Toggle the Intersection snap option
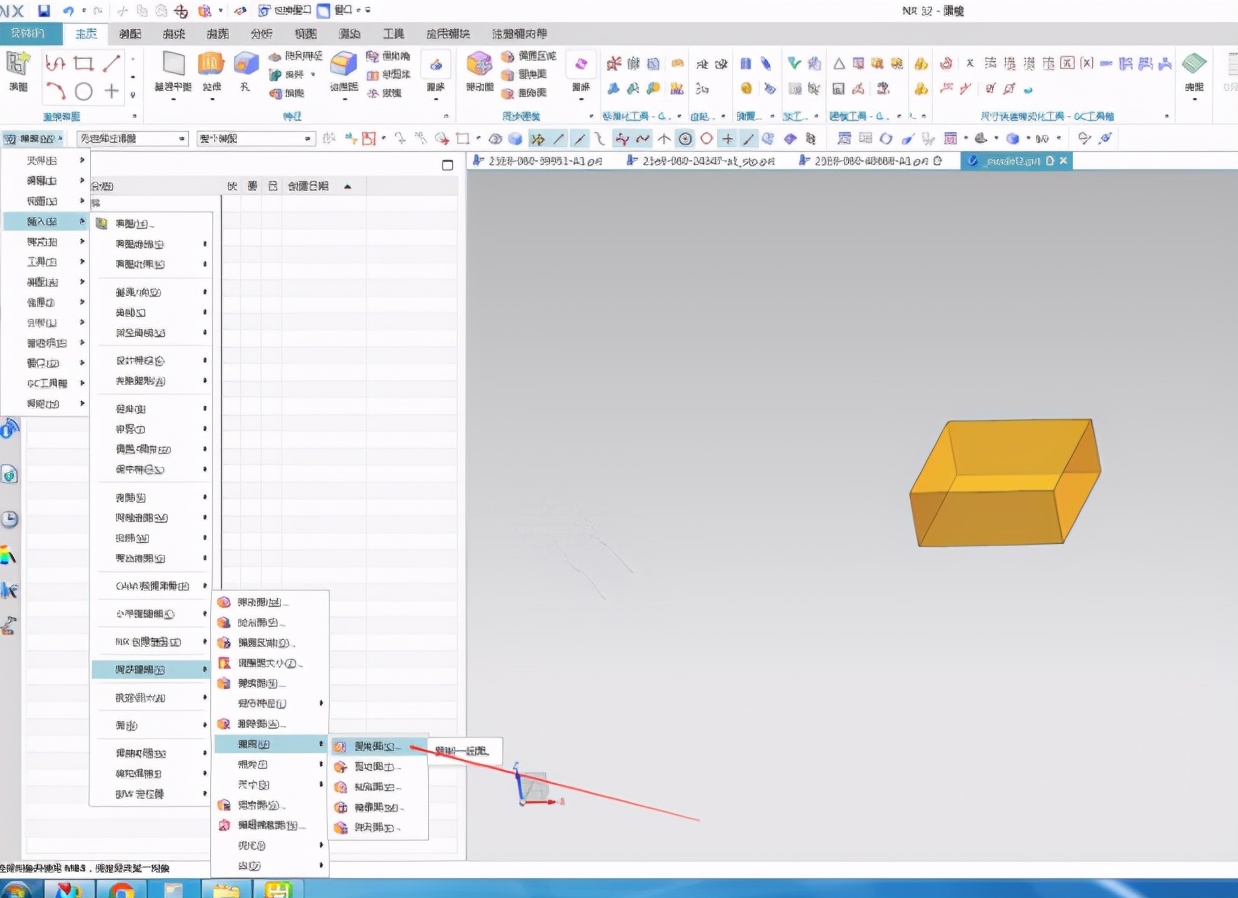 click(664, 139)
